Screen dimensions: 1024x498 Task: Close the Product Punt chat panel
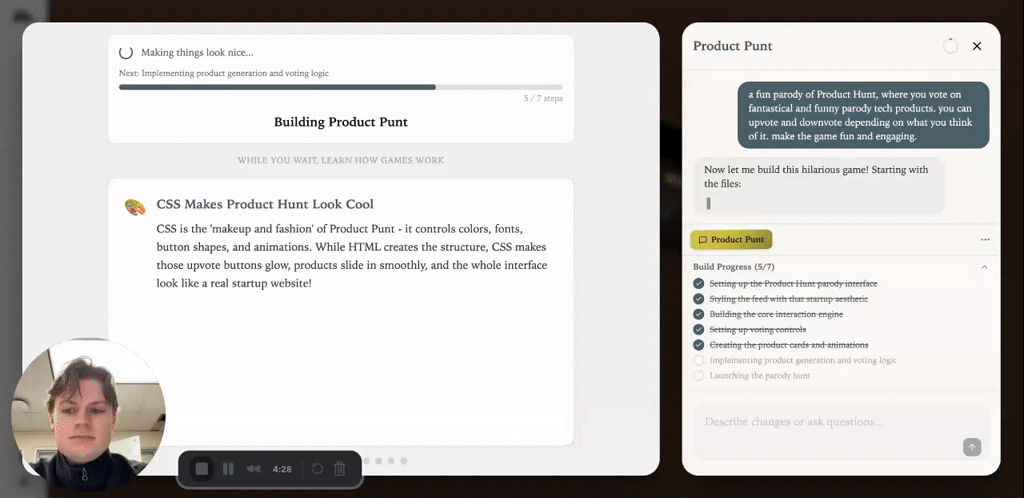tap(977, 46)
